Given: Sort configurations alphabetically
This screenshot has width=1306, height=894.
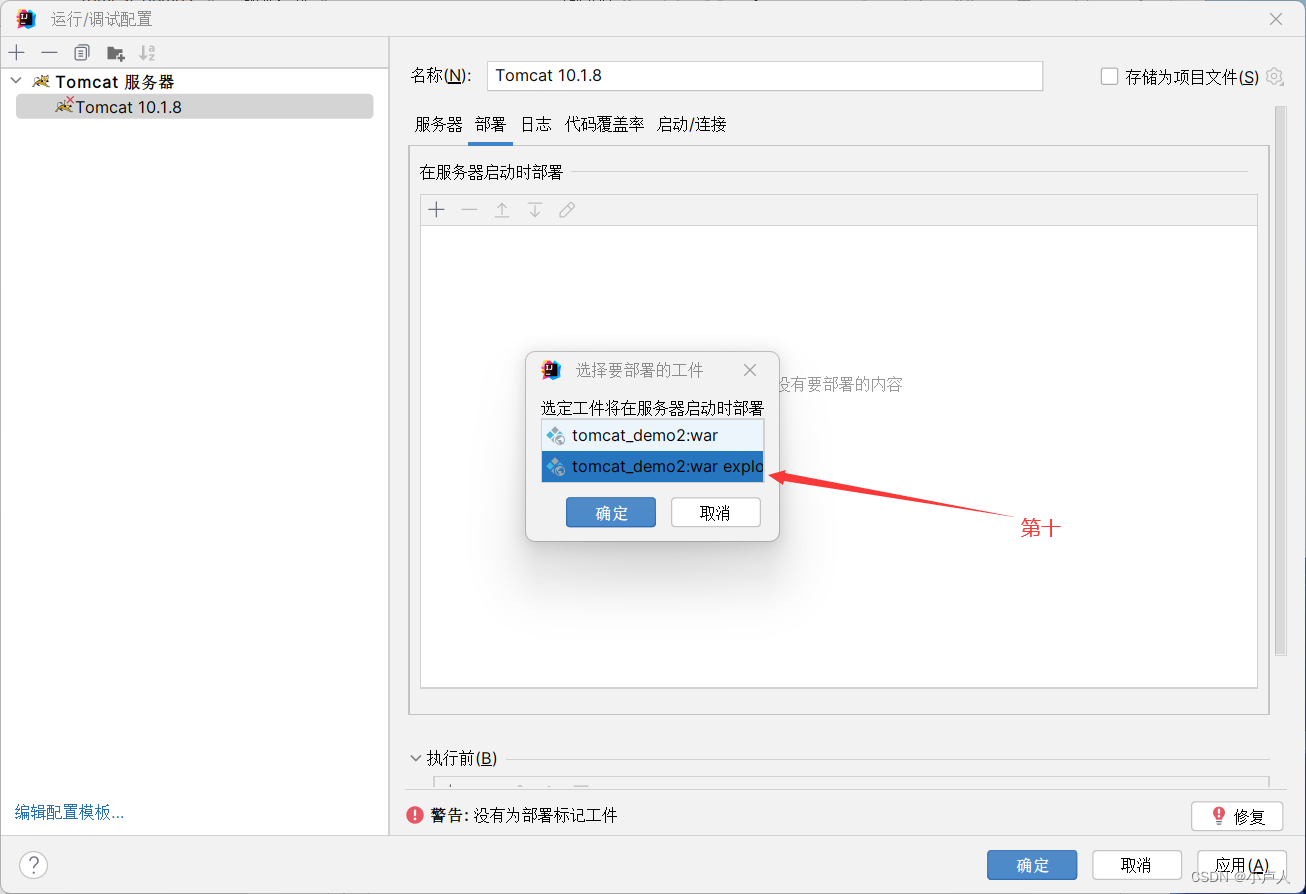Looking at the screenshot, I should click(146, 52).
